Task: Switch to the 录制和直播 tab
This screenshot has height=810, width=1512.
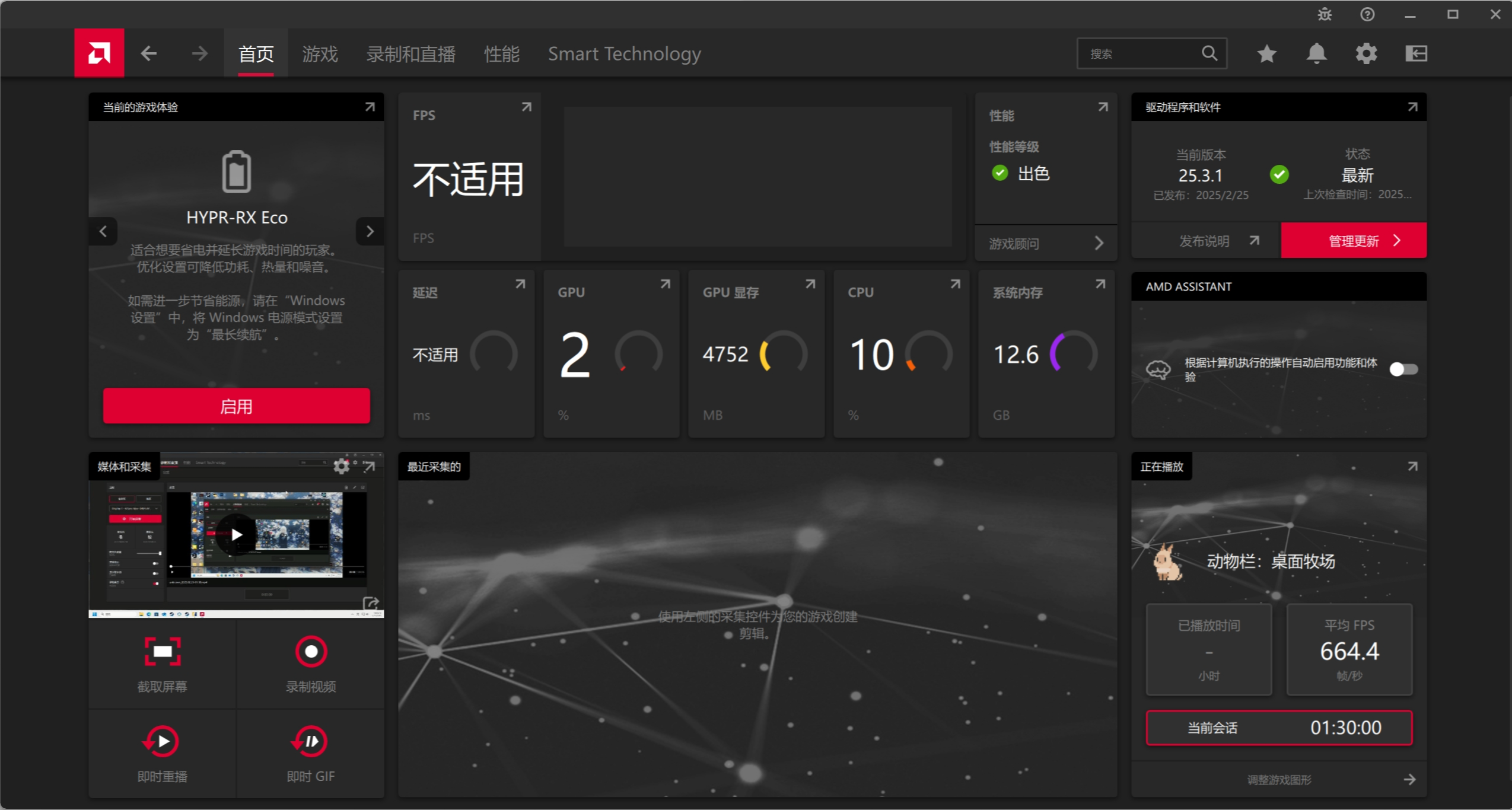Action: (x=410, y=54)
